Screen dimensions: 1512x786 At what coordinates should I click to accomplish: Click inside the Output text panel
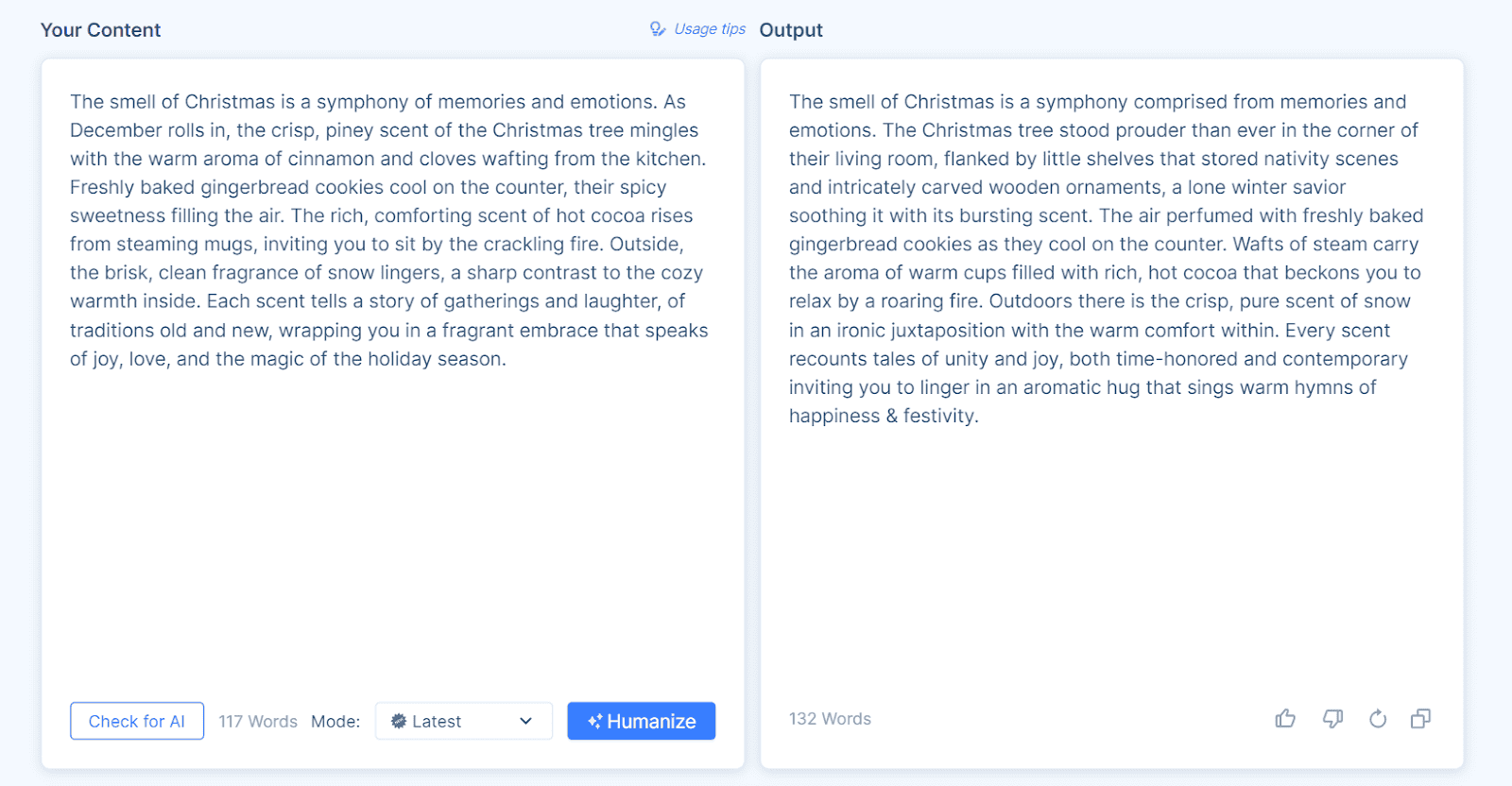point(1111,378)
